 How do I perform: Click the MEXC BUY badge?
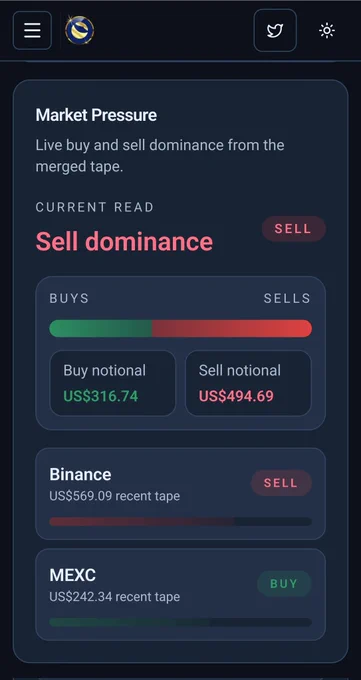[284, 583]
